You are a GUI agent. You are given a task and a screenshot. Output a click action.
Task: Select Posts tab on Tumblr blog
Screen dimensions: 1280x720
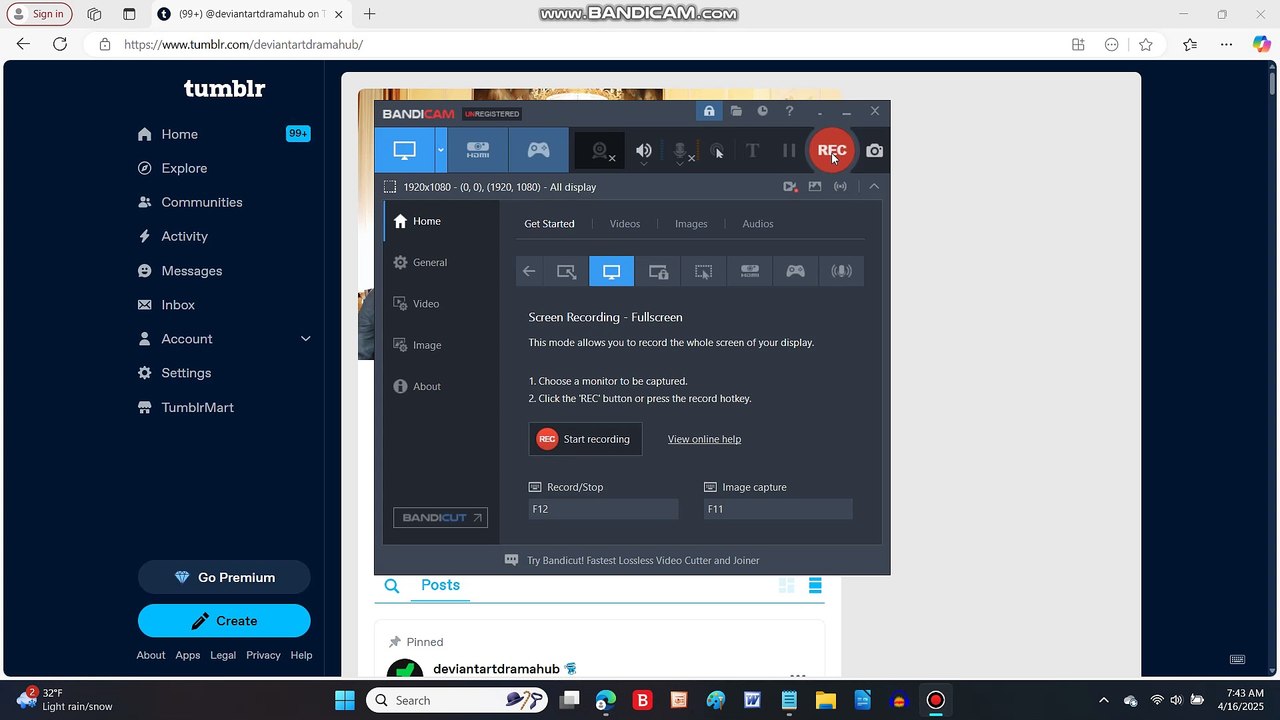(x=440, y=585)
